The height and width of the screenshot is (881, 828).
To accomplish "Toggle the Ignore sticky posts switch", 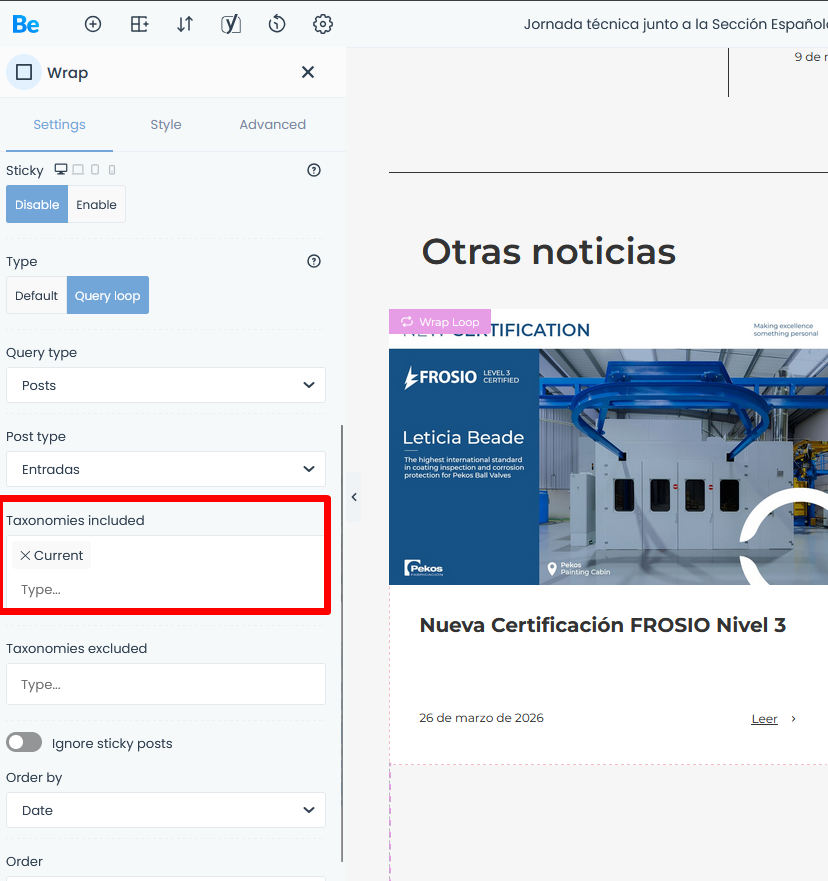I will coord(25,743).
